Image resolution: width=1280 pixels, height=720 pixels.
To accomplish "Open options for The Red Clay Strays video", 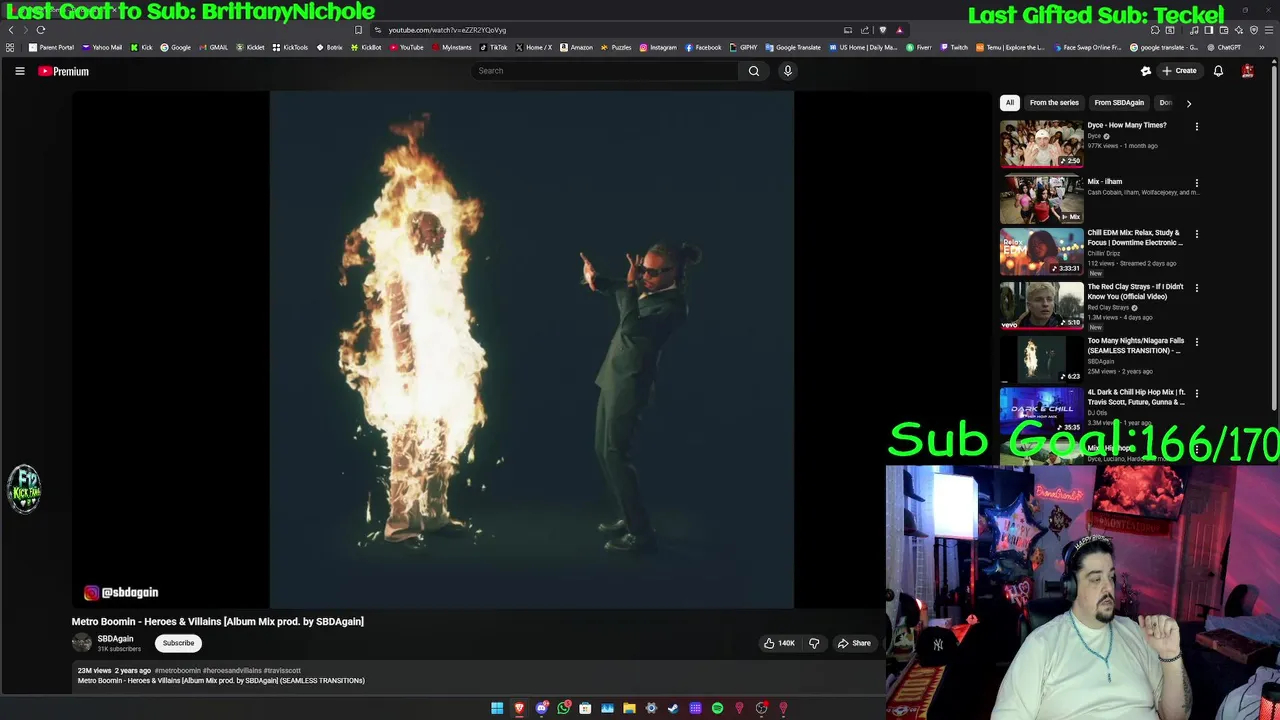I will pyautogui.click(x=1196, y=288).
